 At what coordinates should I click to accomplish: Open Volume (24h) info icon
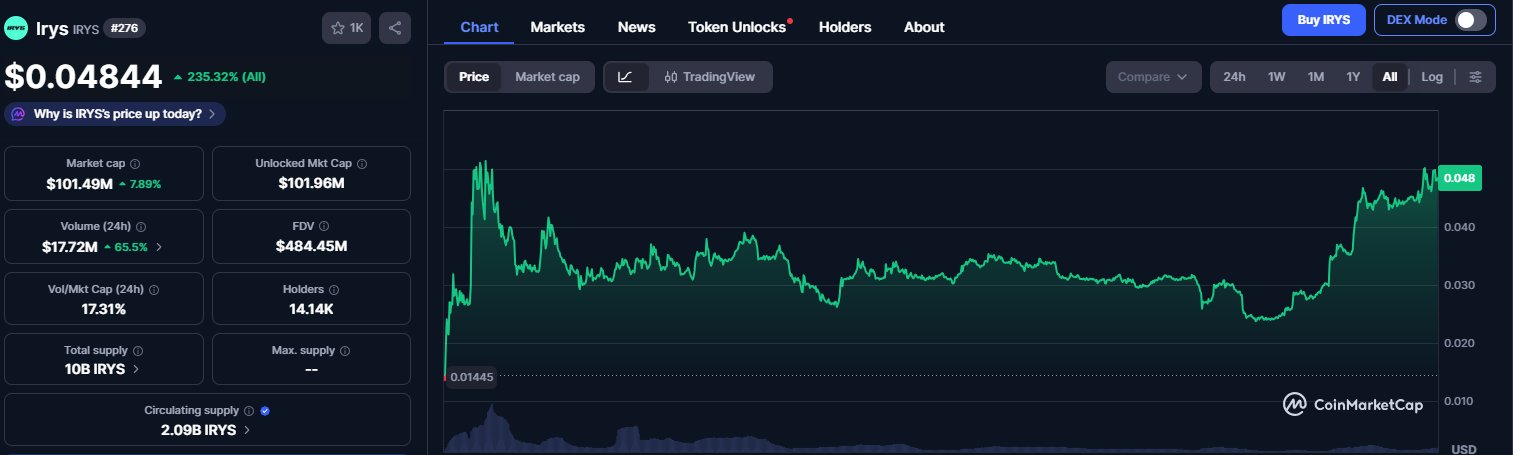(x=141, y=227)
